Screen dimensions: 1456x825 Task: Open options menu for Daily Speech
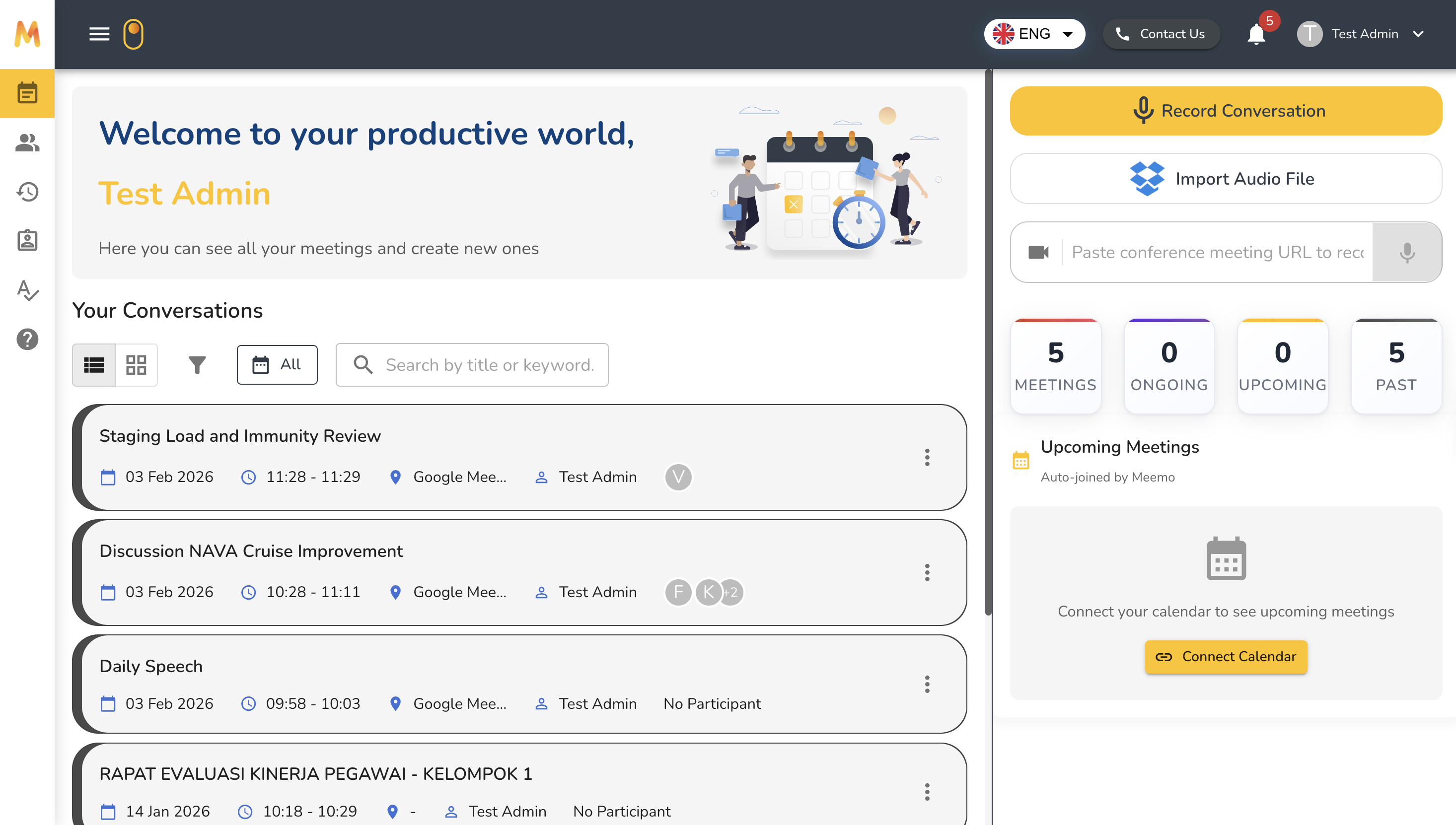(x=927, y=684)
